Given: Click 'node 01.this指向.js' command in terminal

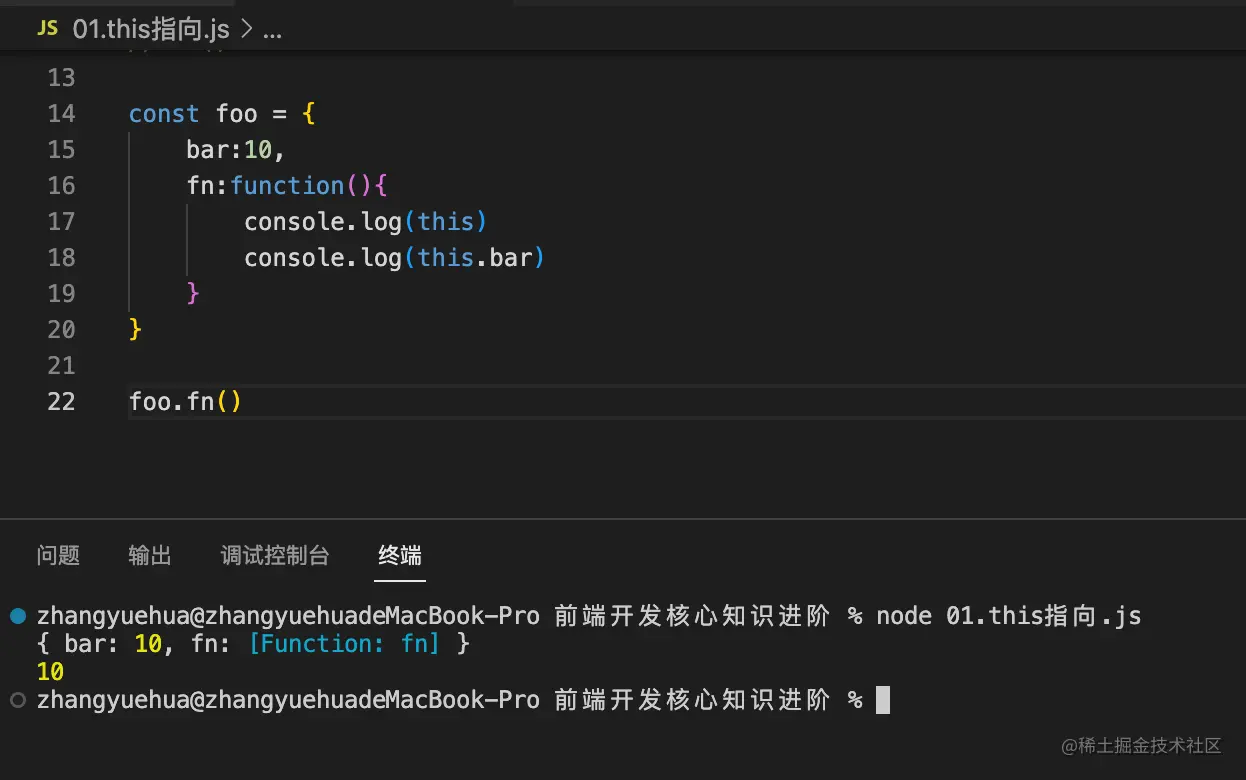Looking at the screenshot, I should coord(1009,616).
